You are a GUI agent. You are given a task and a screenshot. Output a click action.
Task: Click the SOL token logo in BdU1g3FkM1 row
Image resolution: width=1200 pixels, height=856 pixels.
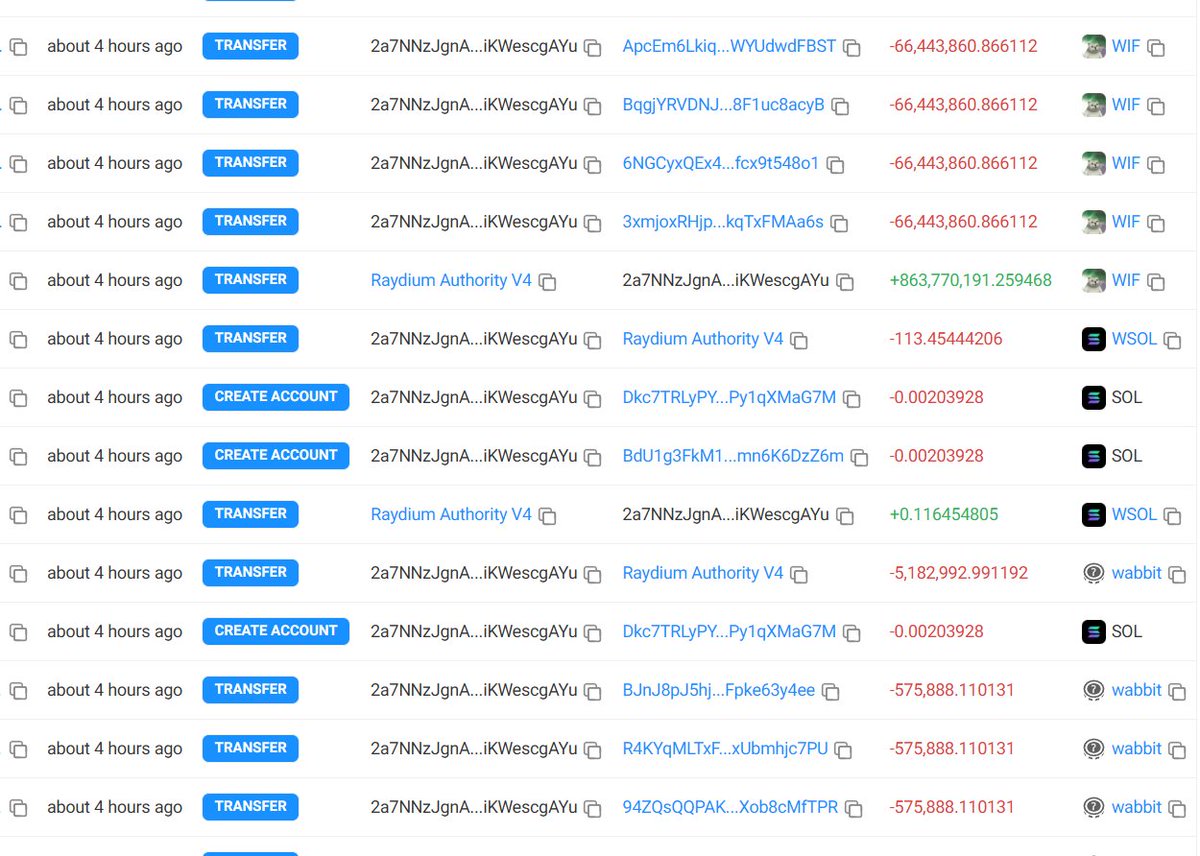(1094, 456)
